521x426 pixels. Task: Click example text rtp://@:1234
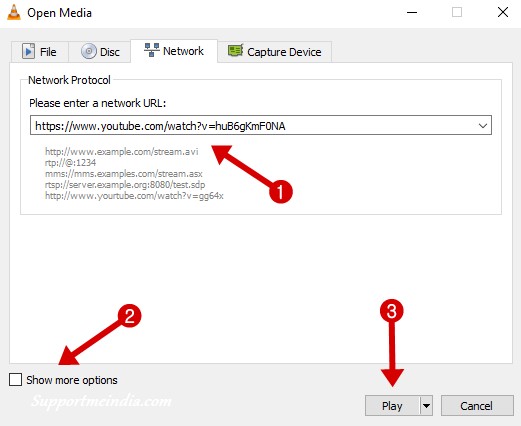(70, 163)
